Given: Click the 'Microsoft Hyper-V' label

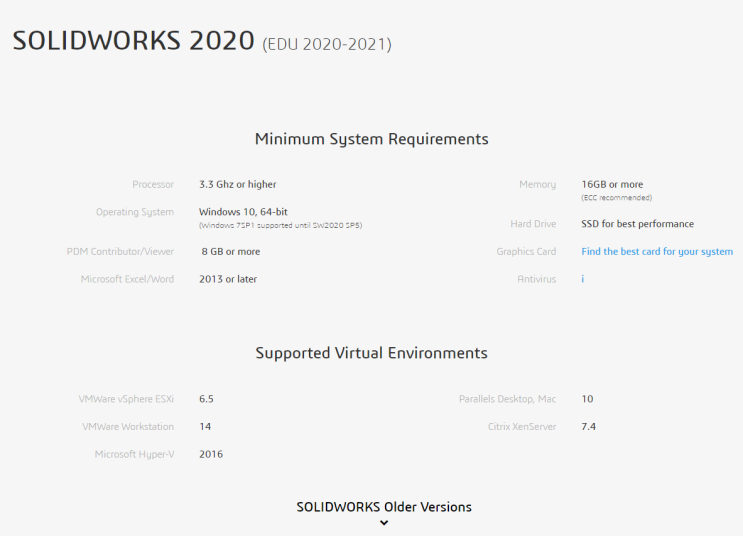Looking at the screenshot, I should click(x=135, y=454).
